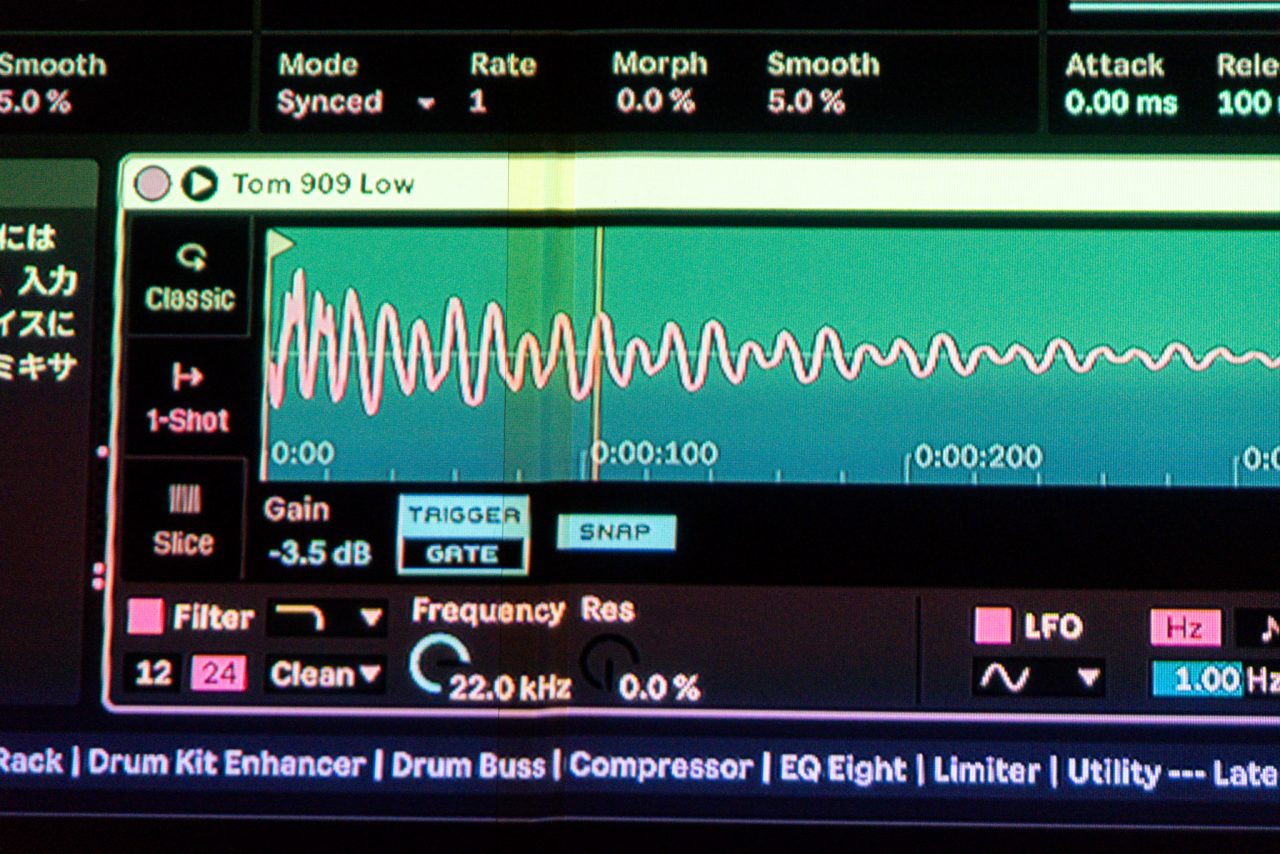The height and width of the screenshot is (854, 1280).
Task: Click the Gain -3.5 dB value field
Action: coord(319,553)
